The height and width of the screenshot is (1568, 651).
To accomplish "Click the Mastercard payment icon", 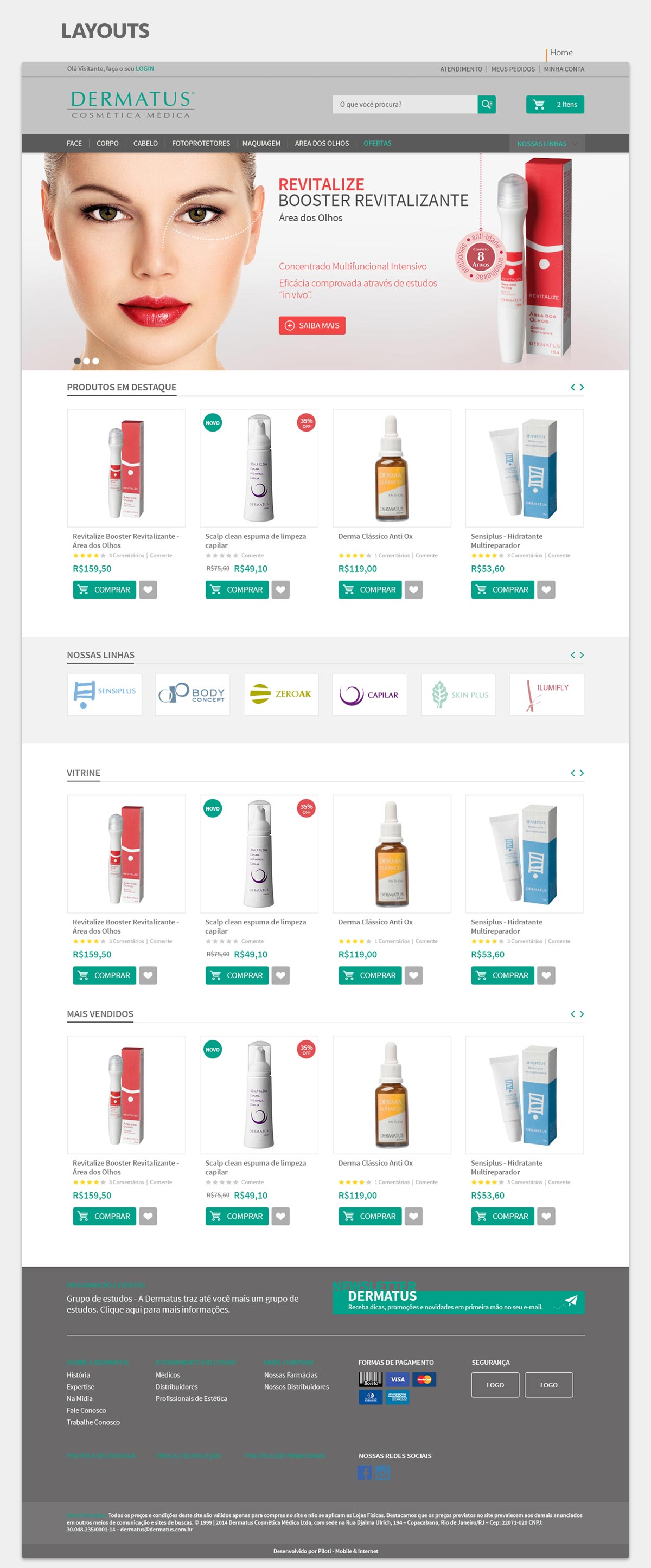I will (424, 1379).
